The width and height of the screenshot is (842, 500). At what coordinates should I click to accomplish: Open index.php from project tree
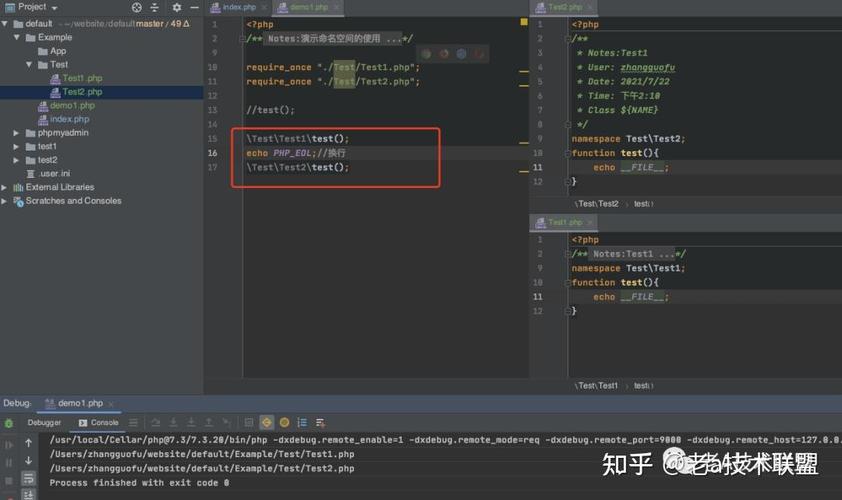pos(64,119)
